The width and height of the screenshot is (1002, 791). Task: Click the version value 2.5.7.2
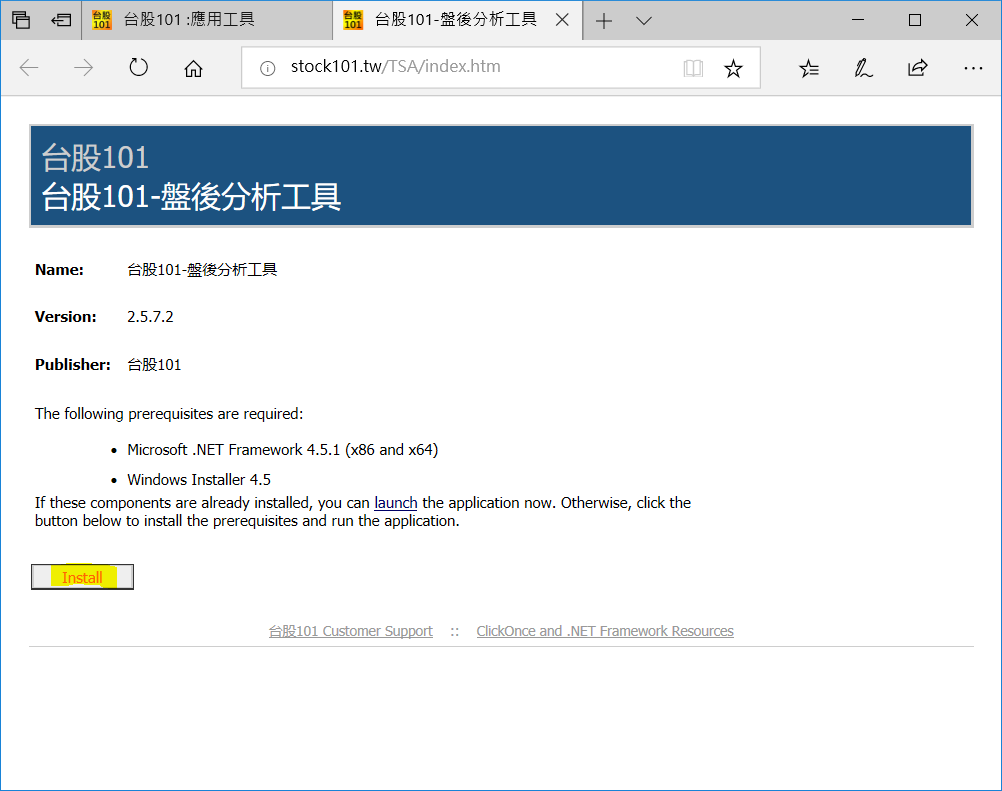150,317
